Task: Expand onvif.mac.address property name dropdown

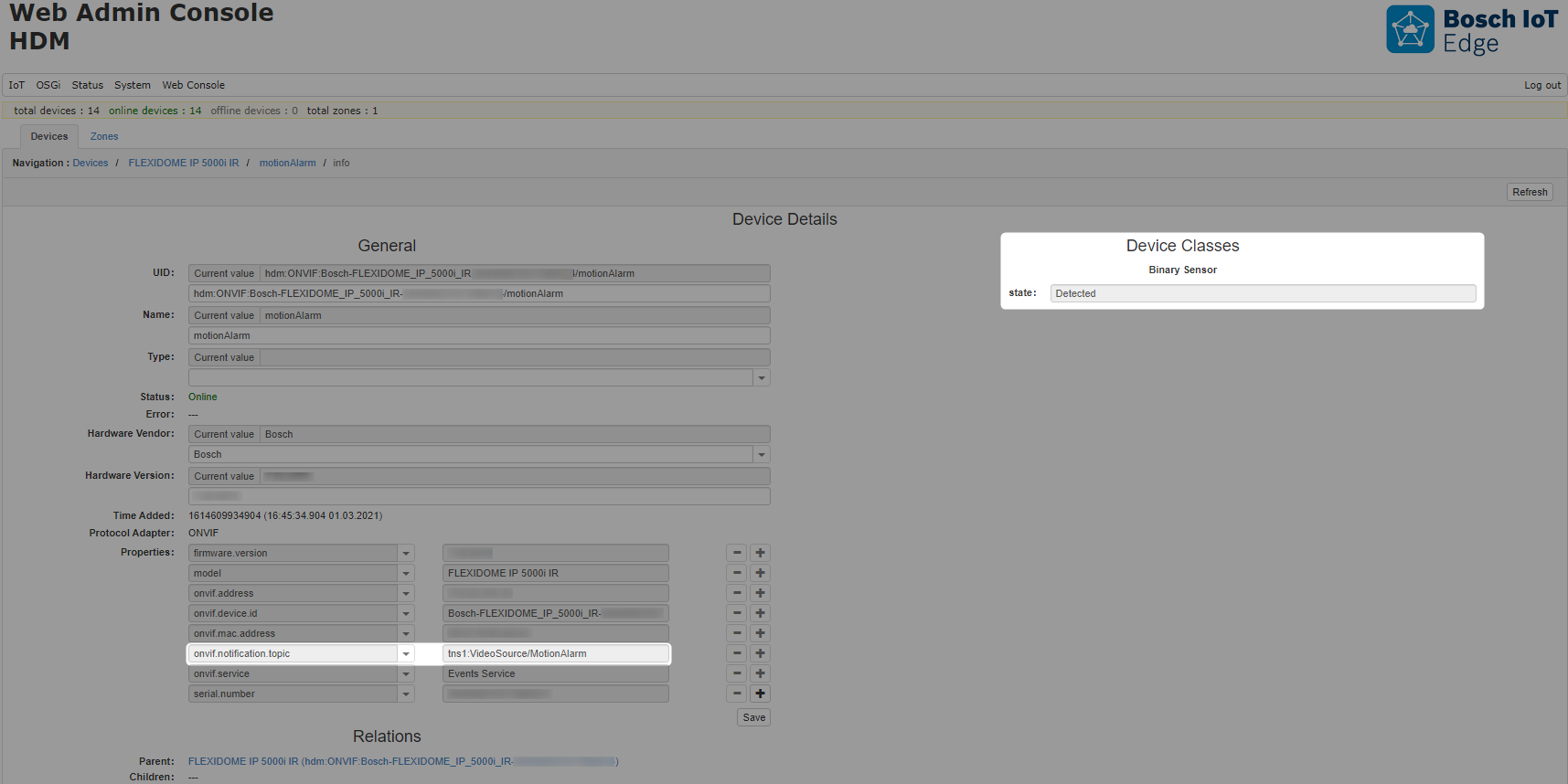Action: pos(406,633)
